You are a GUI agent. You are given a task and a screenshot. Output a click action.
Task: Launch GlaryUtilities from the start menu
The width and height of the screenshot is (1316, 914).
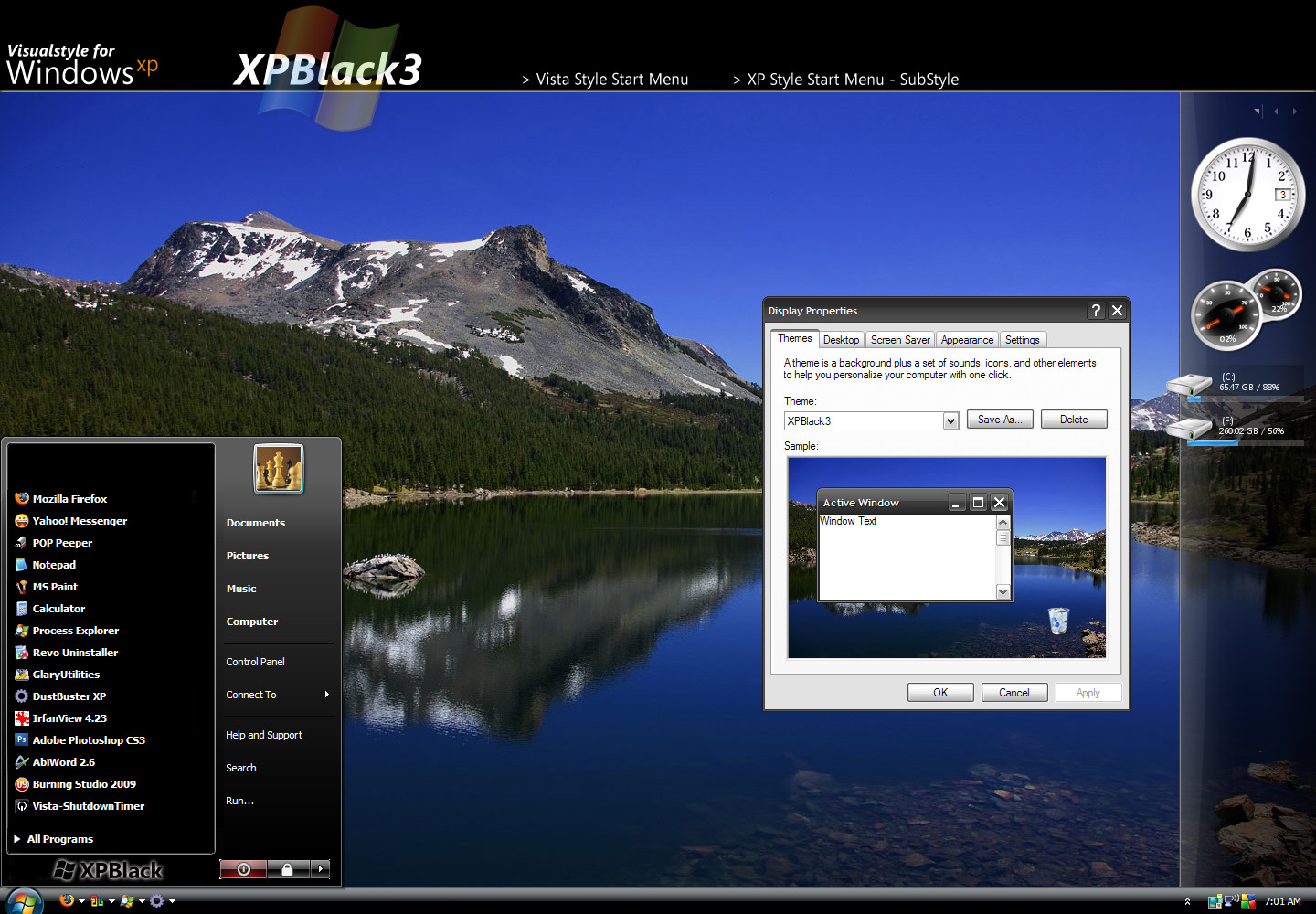(x=58, y=675)
